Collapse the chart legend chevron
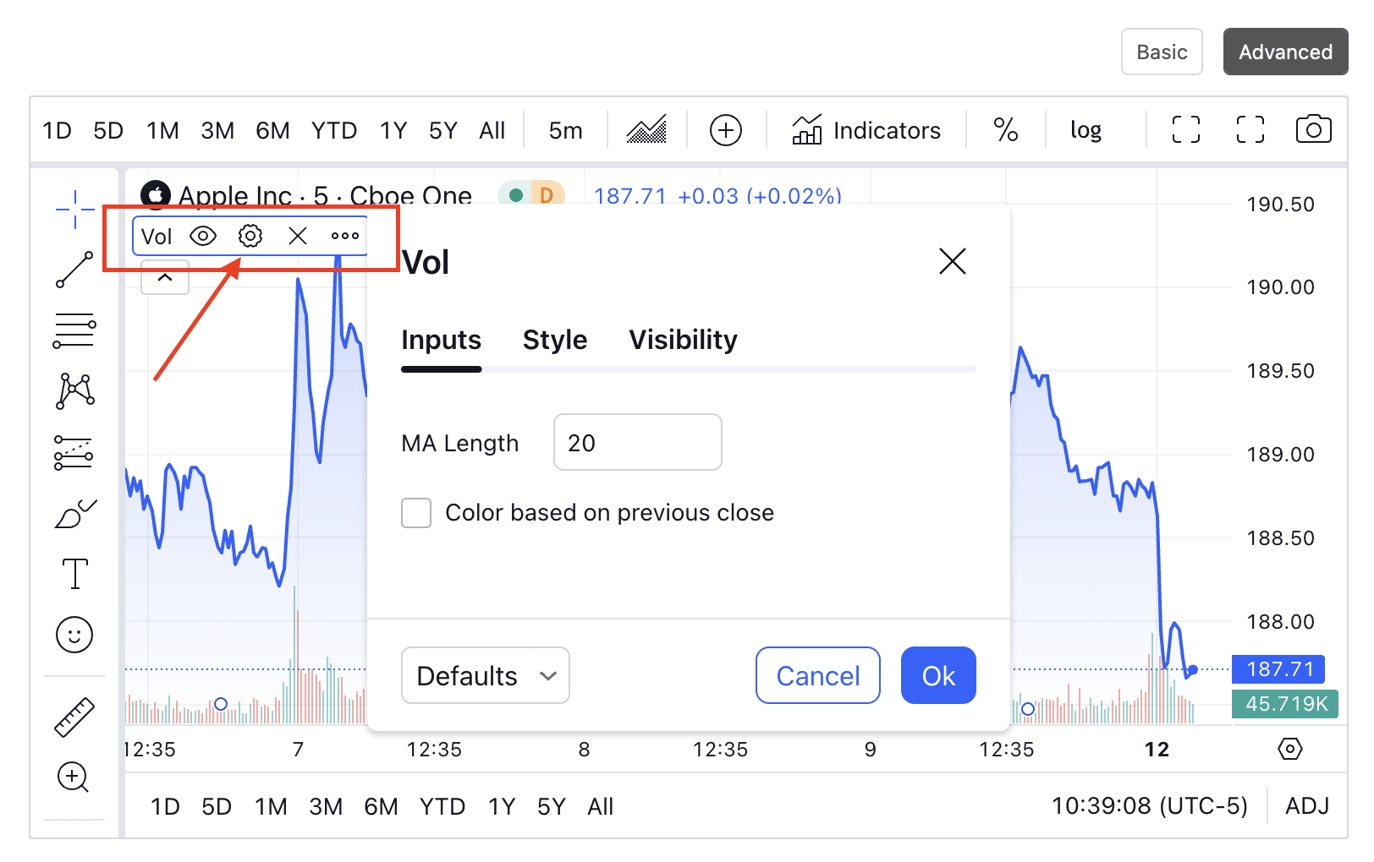The height and width of the screenshot is (862, 1374). pos(165,277)
